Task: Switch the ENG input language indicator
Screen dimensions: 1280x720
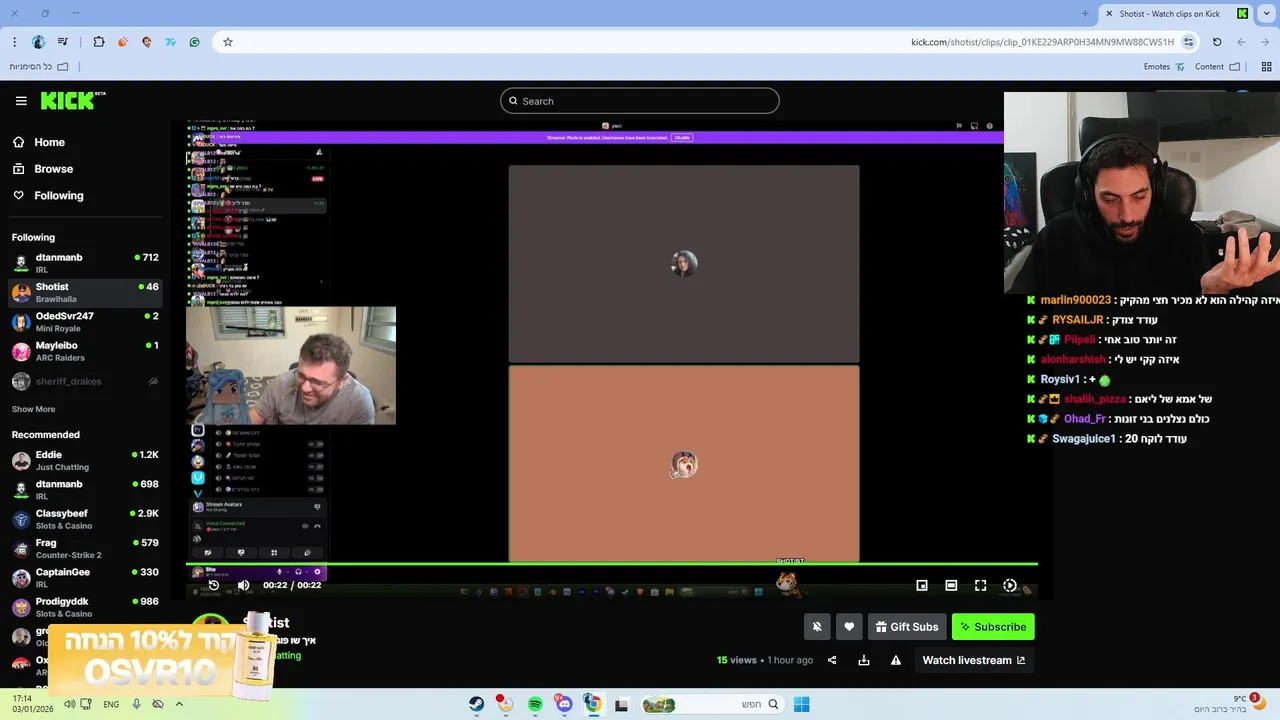Action: [x=111, y=705]
